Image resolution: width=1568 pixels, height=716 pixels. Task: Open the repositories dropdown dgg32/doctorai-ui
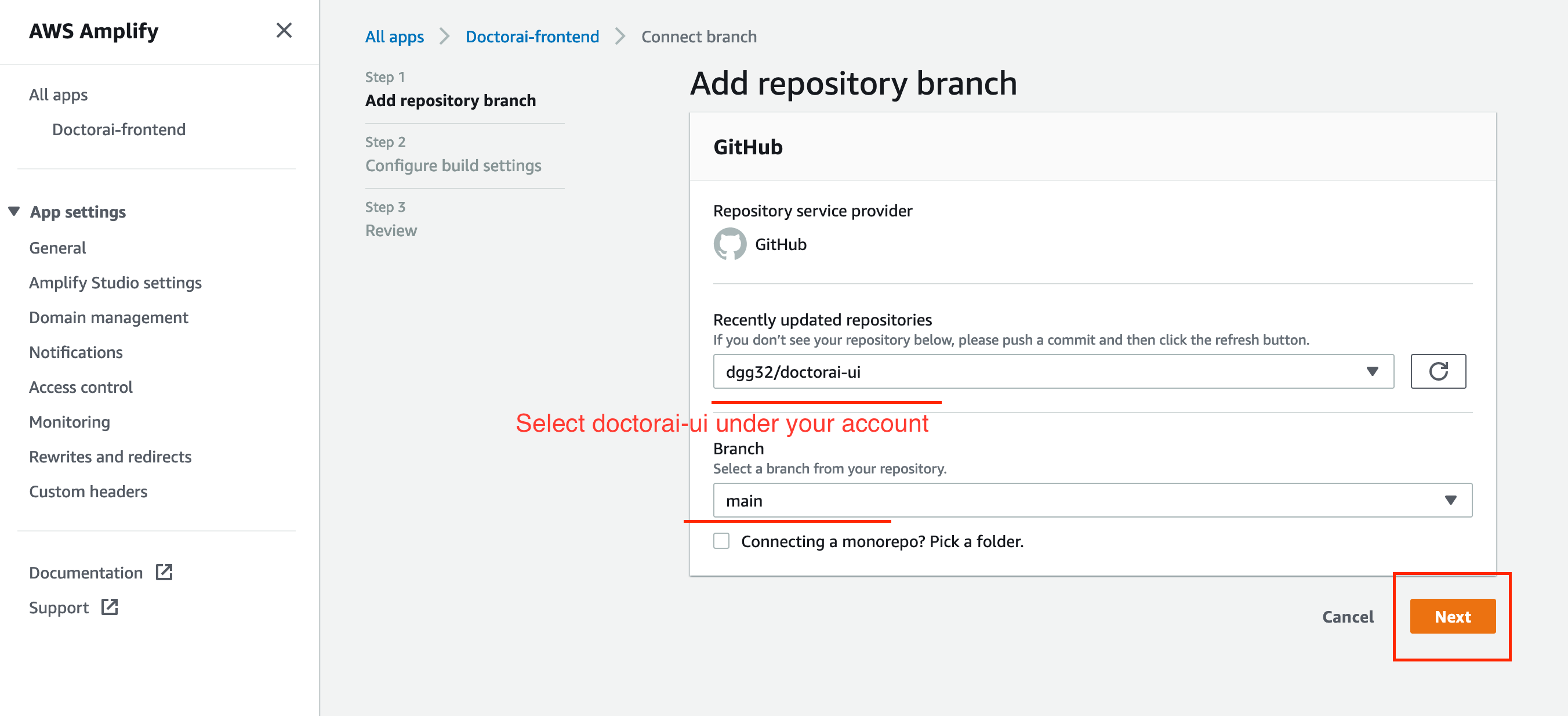click(x=1053, y=371)
